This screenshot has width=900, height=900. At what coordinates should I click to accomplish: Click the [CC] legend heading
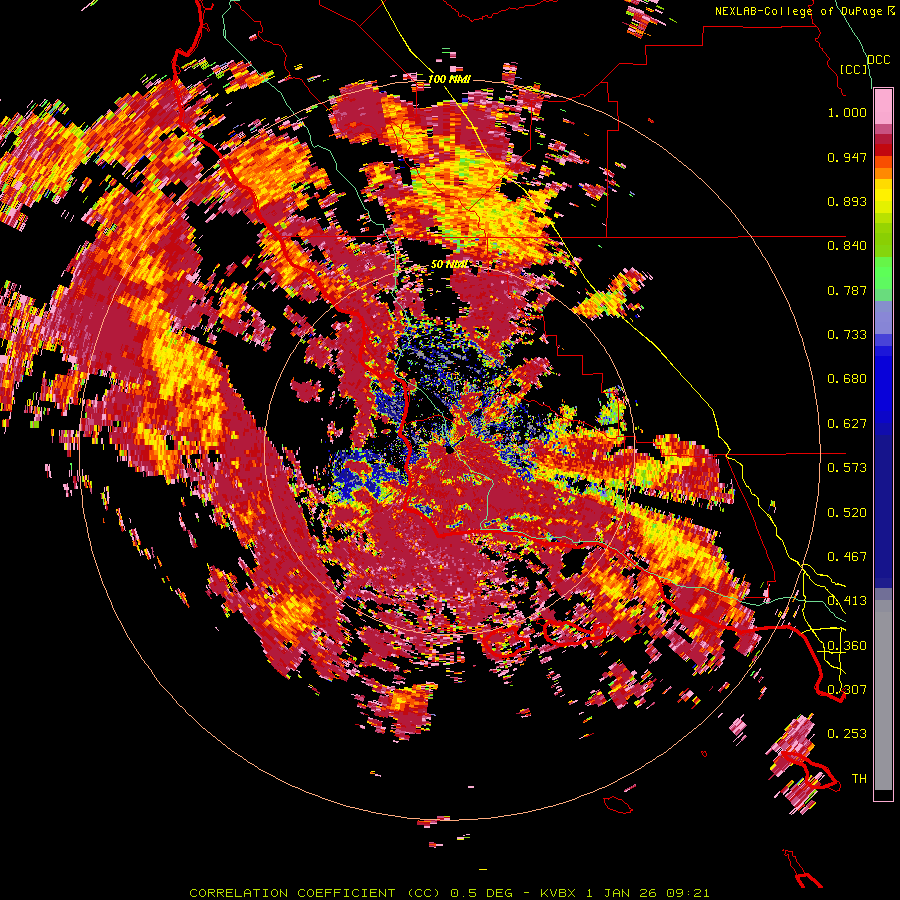pos(854,69)
